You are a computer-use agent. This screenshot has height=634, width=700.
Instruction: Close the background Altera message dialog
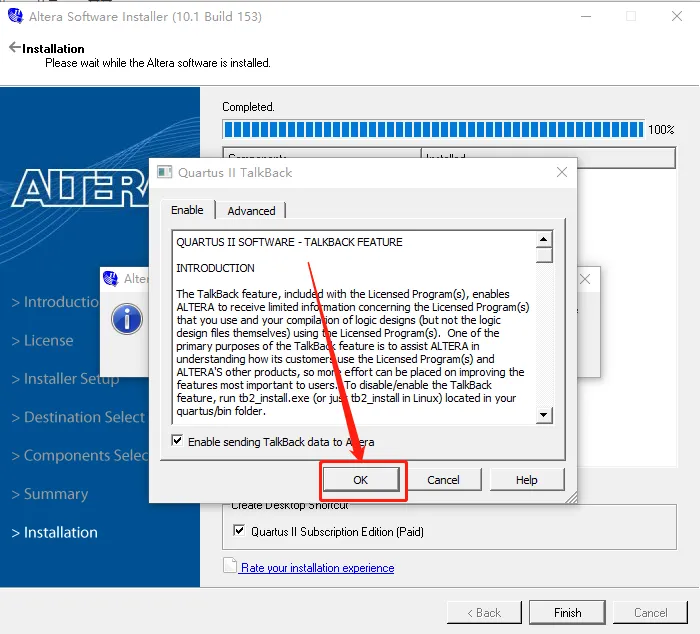point(585,279)
